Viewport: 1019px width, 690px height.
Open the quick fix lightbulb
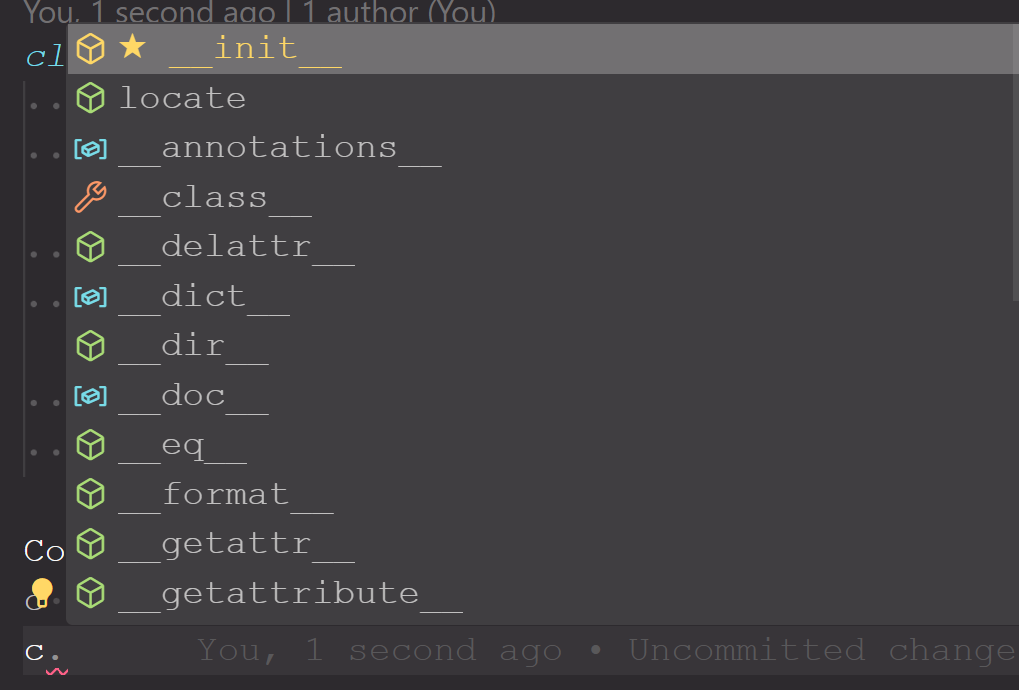(41, 592)
